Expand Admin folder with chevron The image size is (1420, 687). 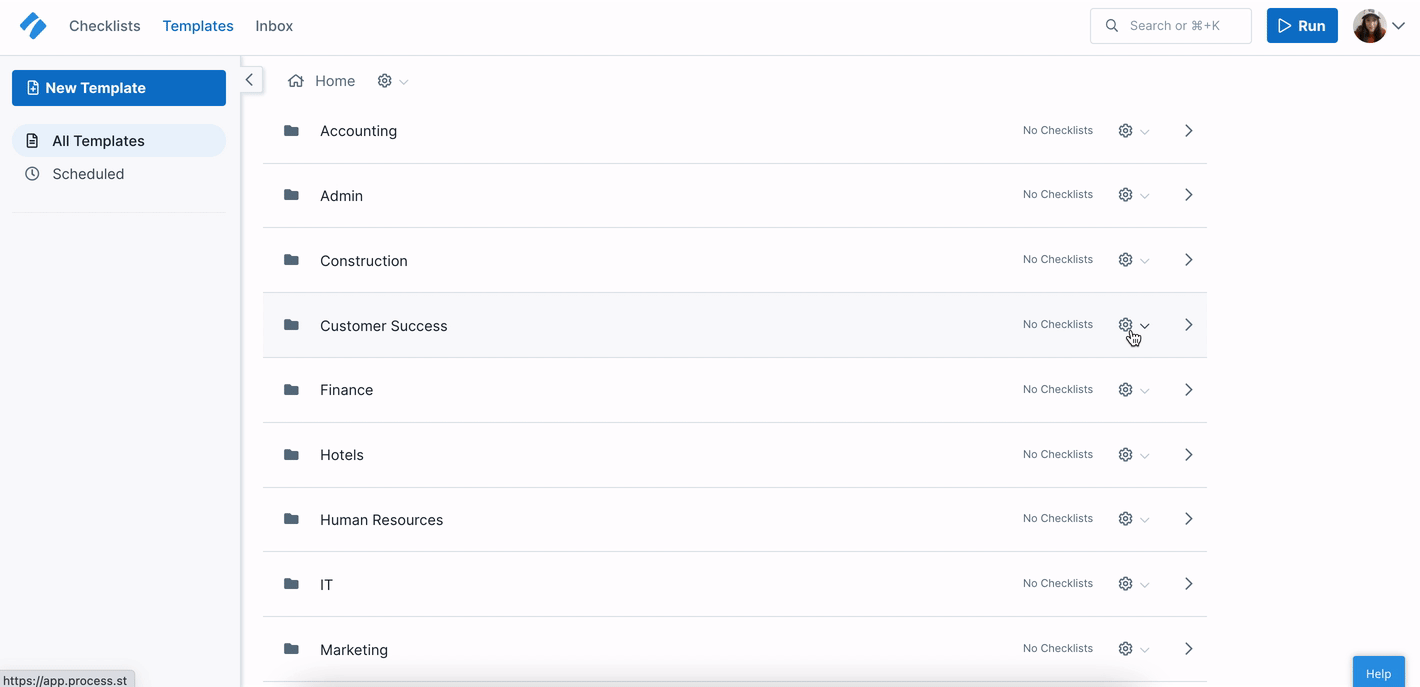[x=1189, y=195]
